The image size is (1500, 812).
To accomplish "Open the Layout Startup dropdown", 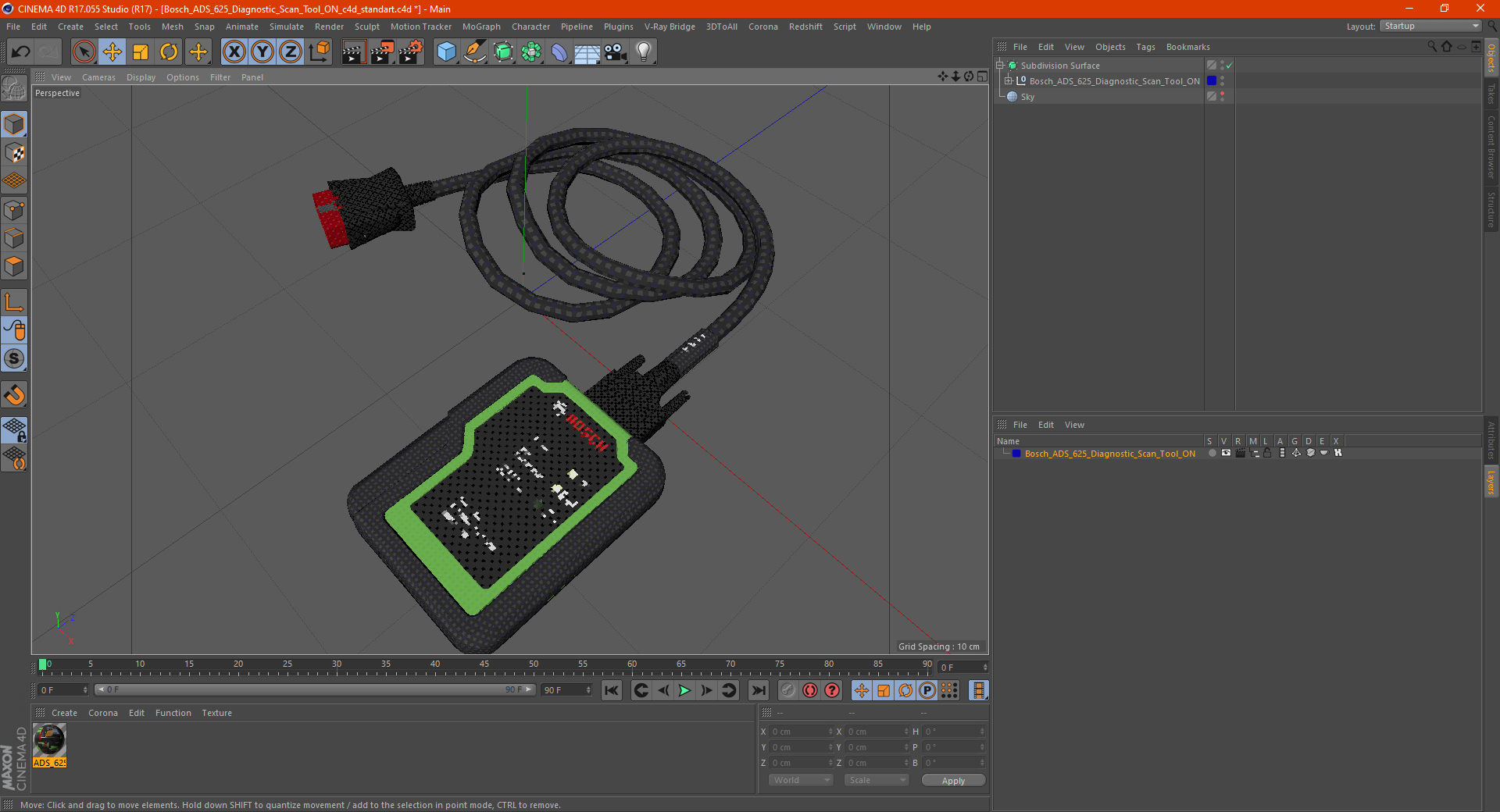I will (x=1431, y=27).
